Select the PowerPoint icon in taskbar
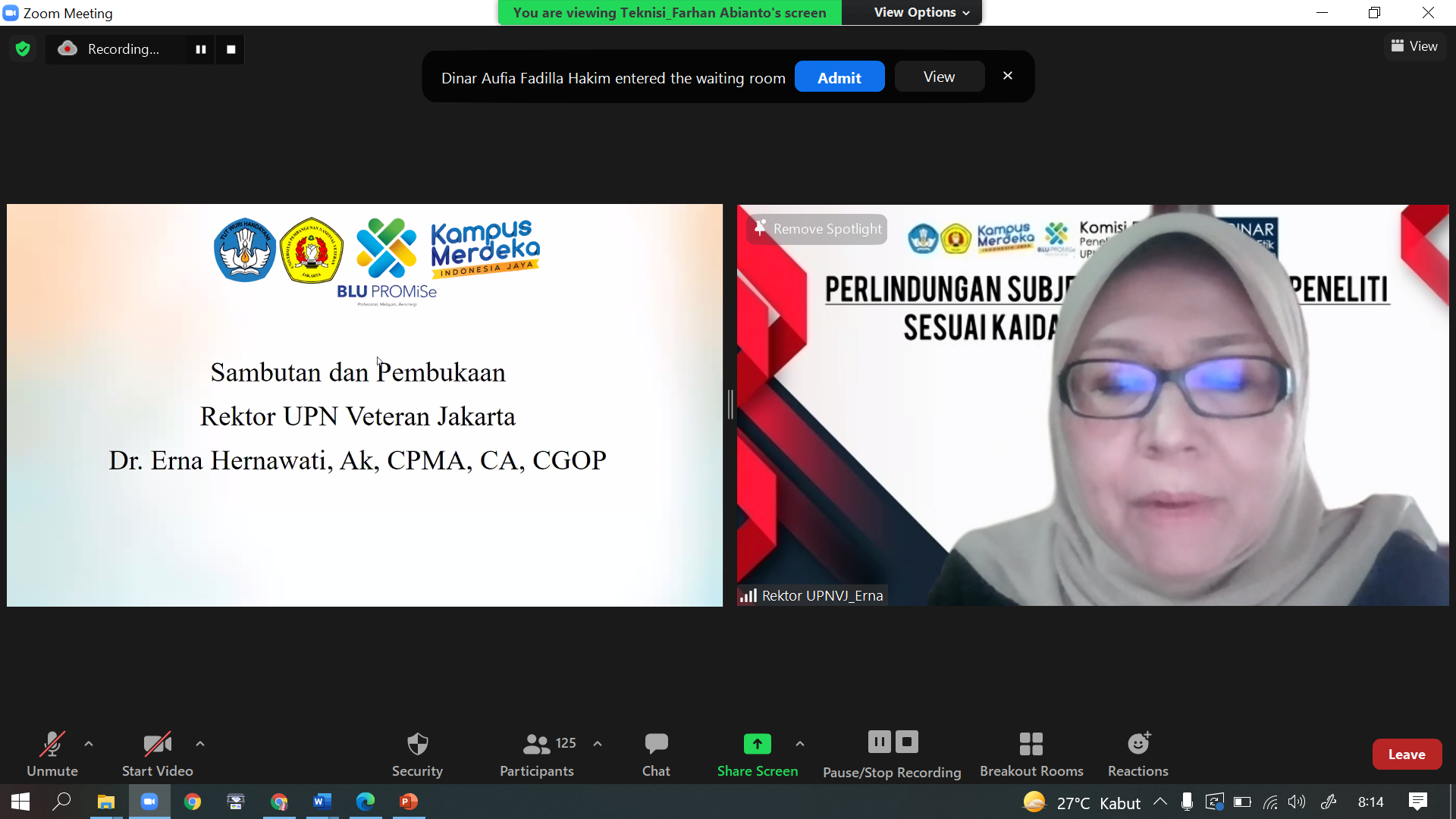This screenshot has height=819, width=1456. [x=408, y=802]
